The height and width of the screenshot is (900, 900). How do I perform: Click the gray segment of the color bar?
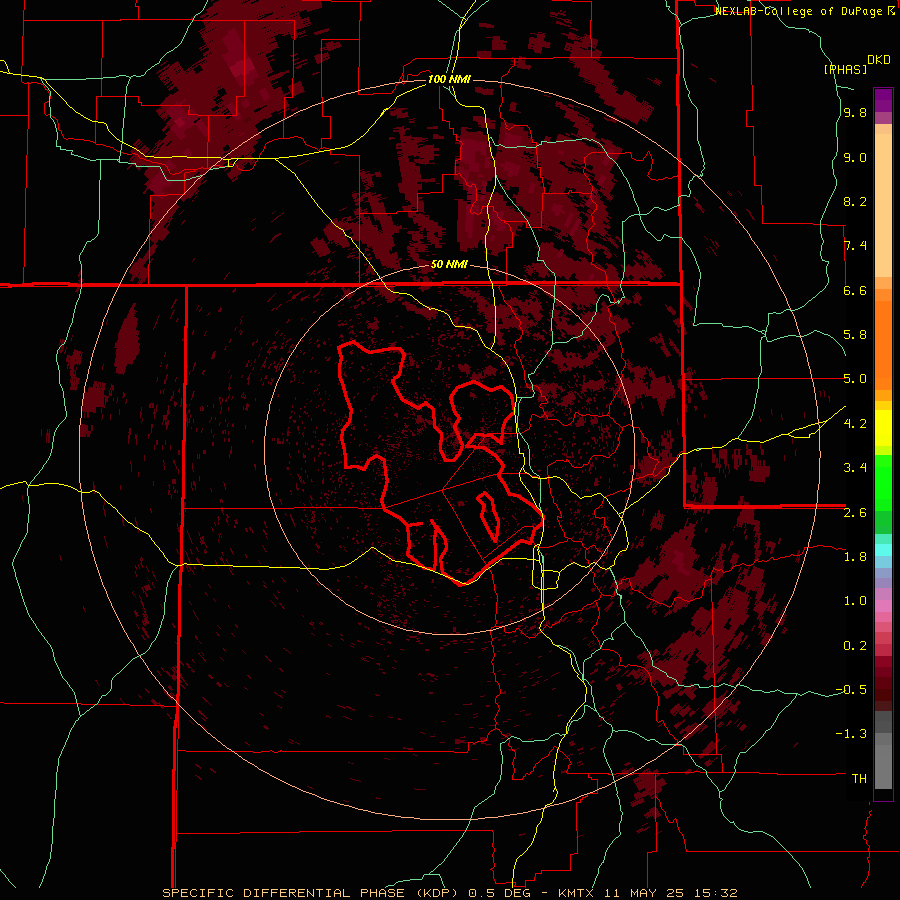pyautogui.click(x=883, y=752)
